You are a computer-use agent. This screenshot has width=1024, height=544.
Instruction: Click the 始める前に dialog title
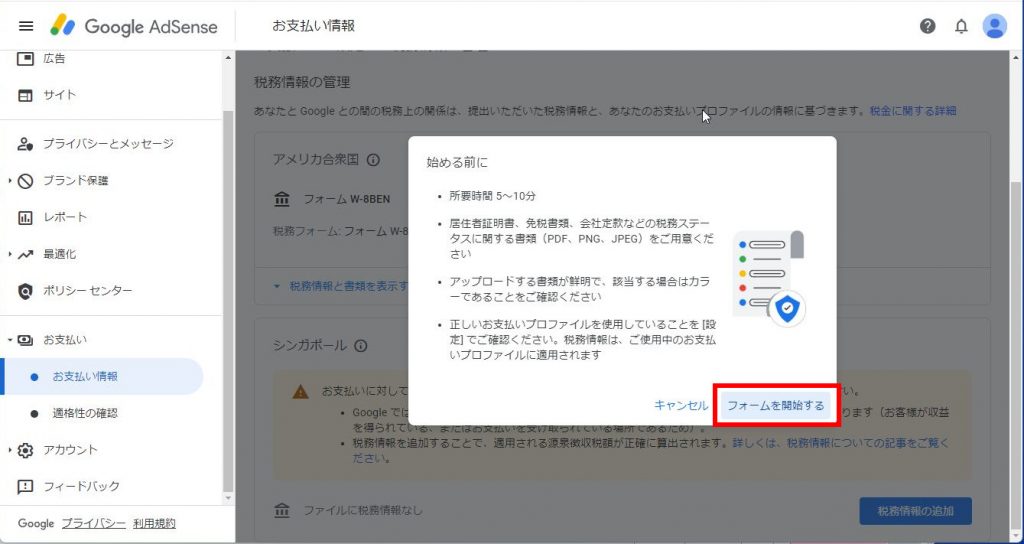[x=457, y=163]
